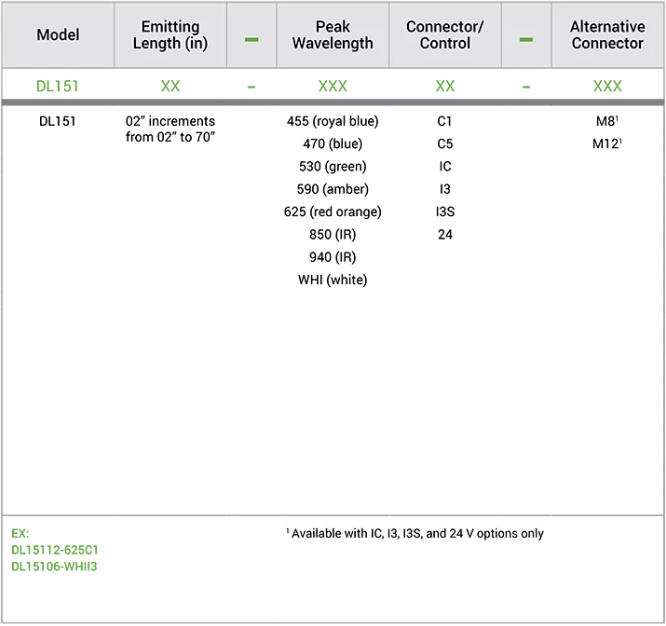Select the 455 (royal blue) wavelength
Viewport: 666px width, 626px height.
[332, 122]
